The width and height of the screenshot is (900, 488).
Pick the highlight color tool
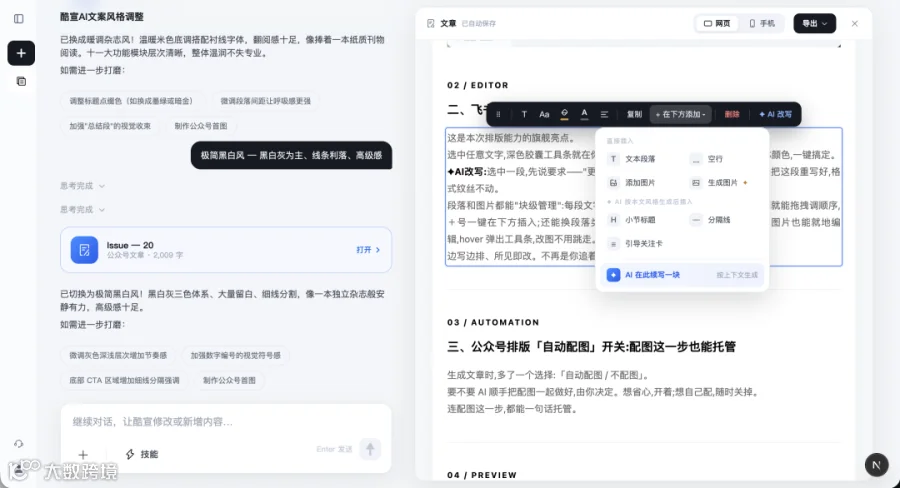tap(564, 114)
